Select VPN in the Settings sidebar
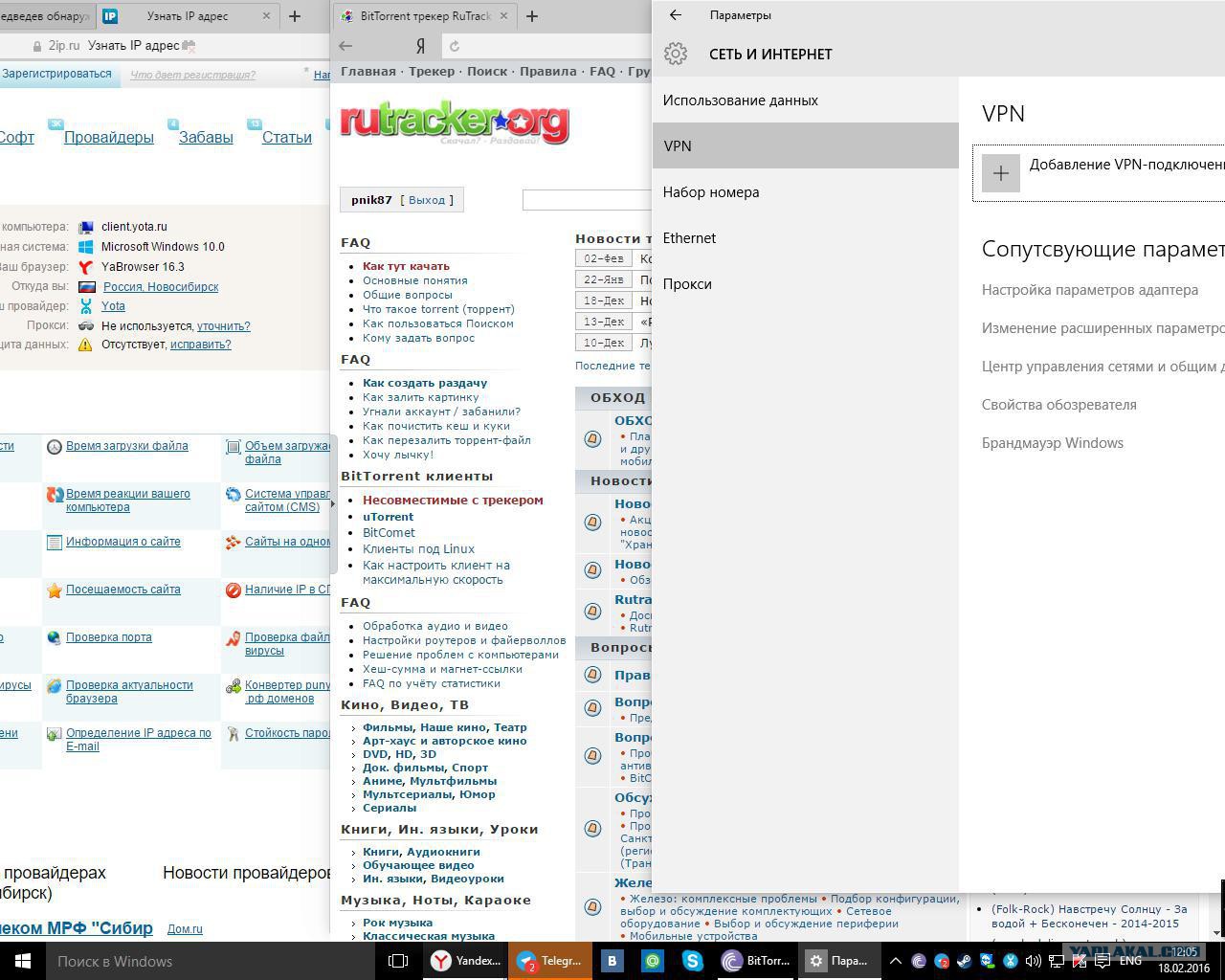The height and width of the screenshot is (980, 1225). point(805,145)
